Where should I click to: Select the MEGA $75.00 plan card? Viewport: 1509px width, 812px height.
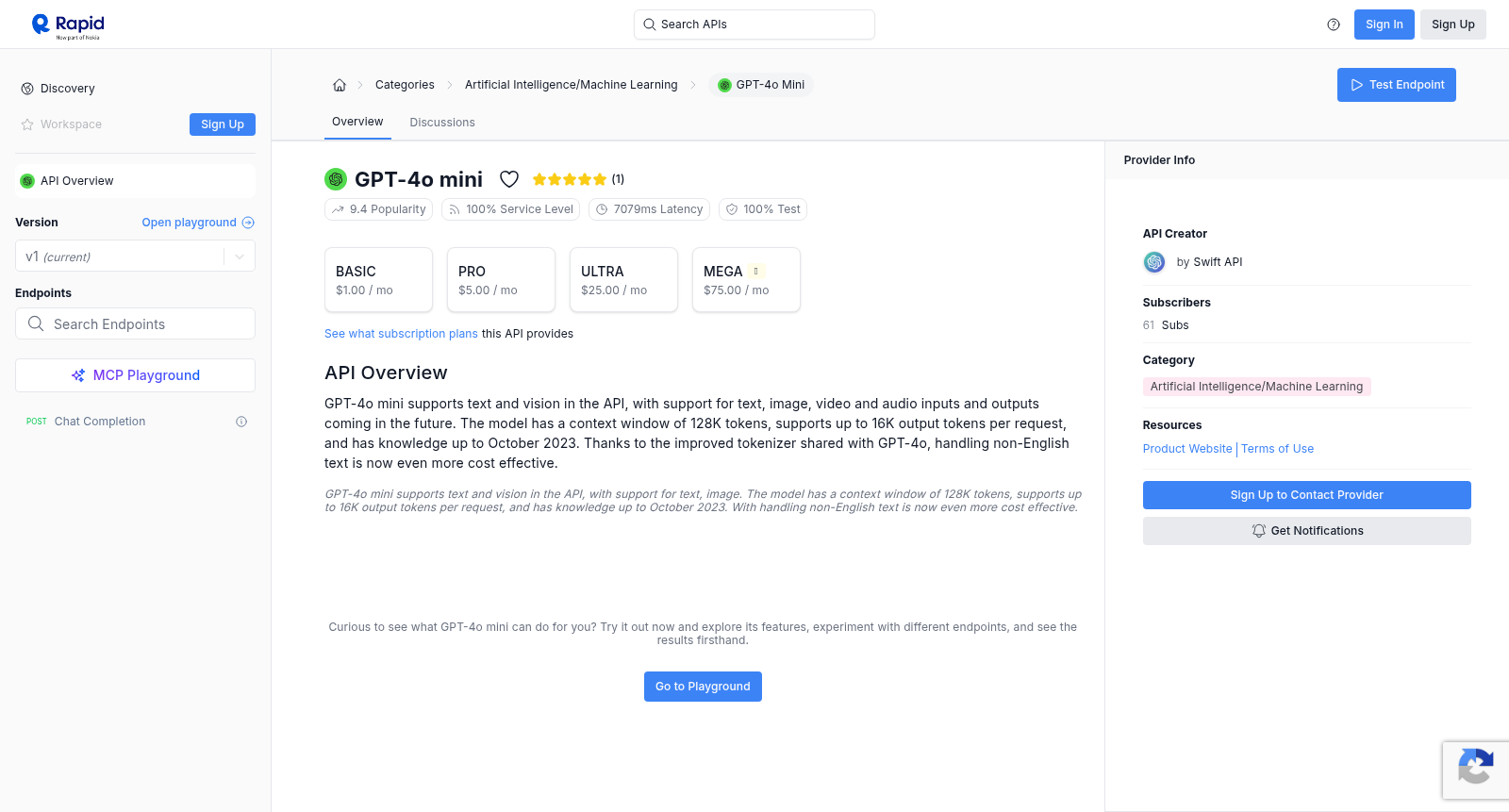click(746, 279)
